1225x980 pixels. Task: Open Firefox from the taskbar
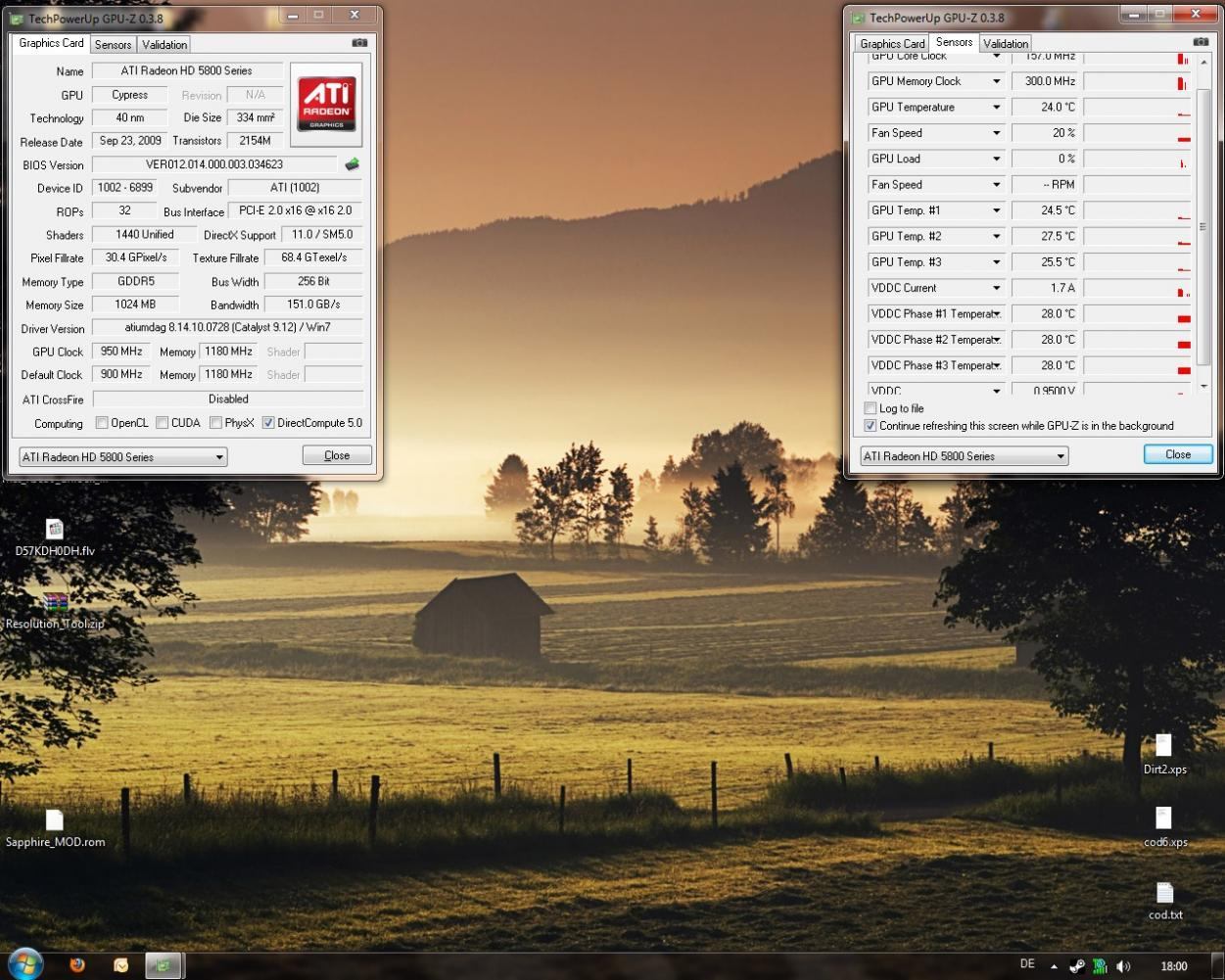tap(77, 965)
